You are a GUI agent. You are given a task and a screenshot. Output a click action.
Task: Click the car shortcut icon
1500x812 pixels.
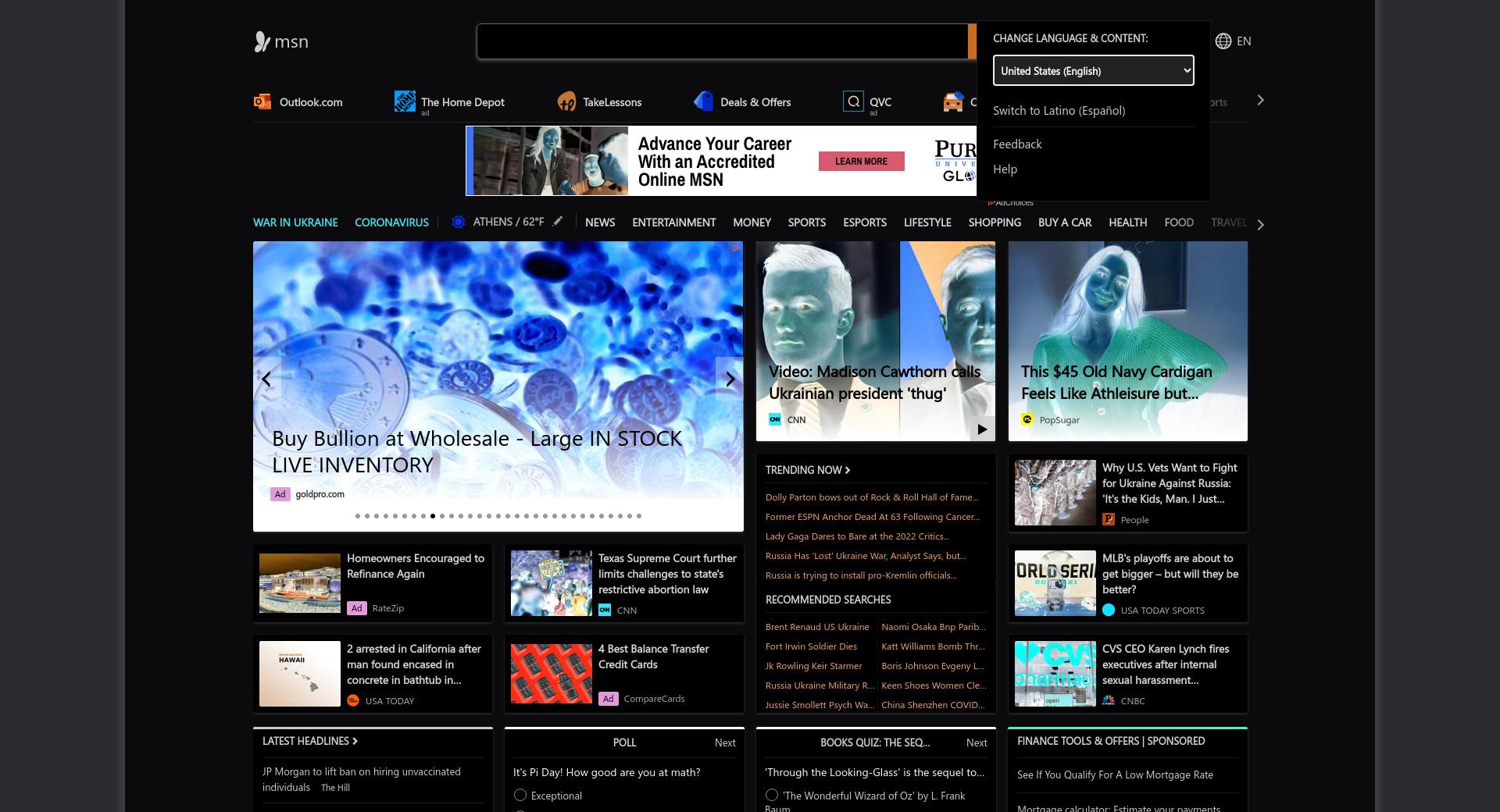[953, 101]
